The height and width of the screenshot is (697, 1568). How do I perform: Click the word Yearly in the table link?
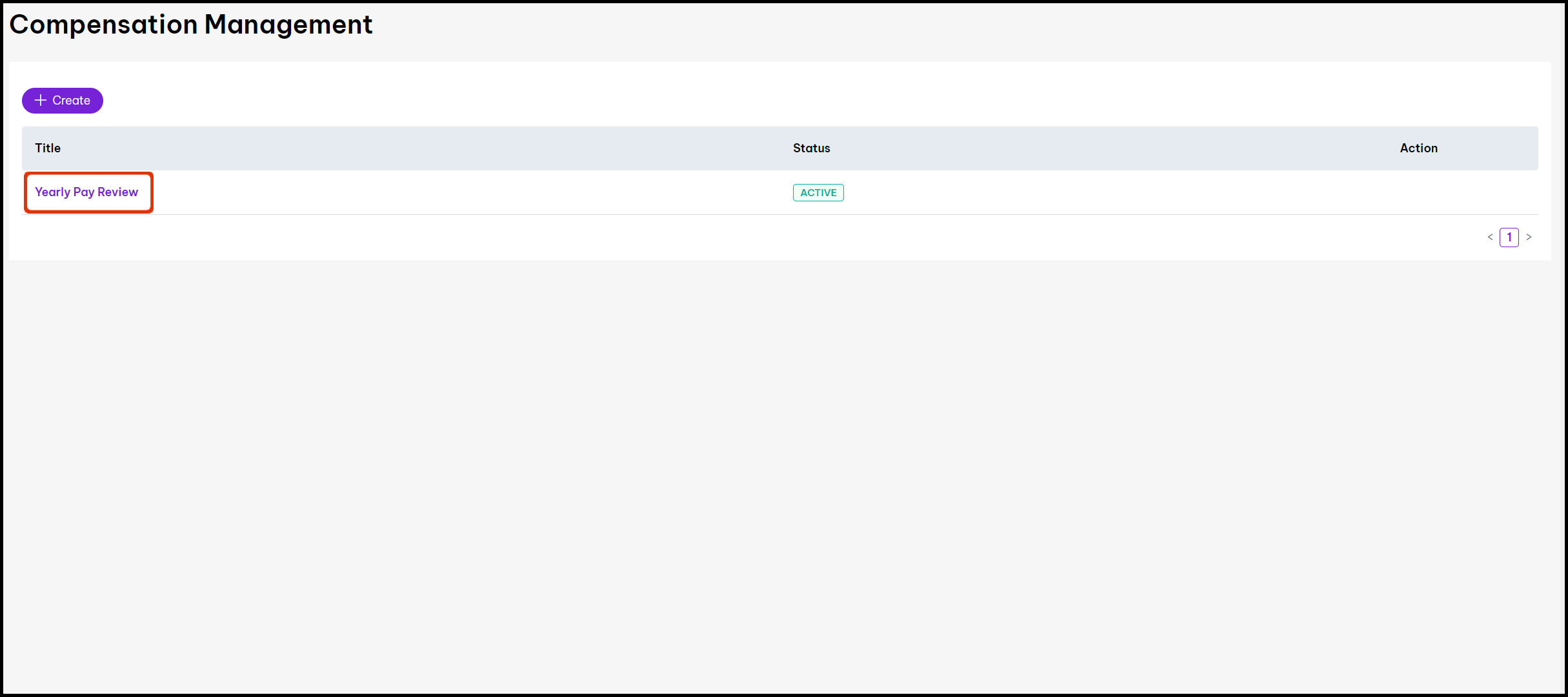52,192
